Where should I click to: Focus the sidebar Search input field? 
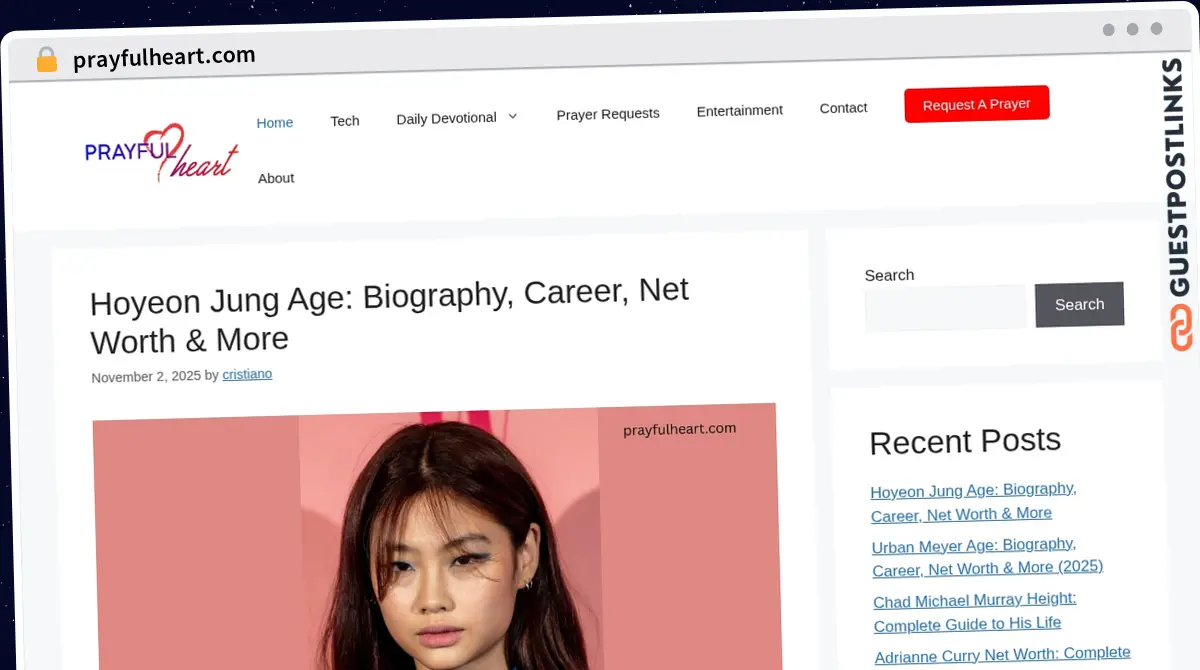coord(945,308)
